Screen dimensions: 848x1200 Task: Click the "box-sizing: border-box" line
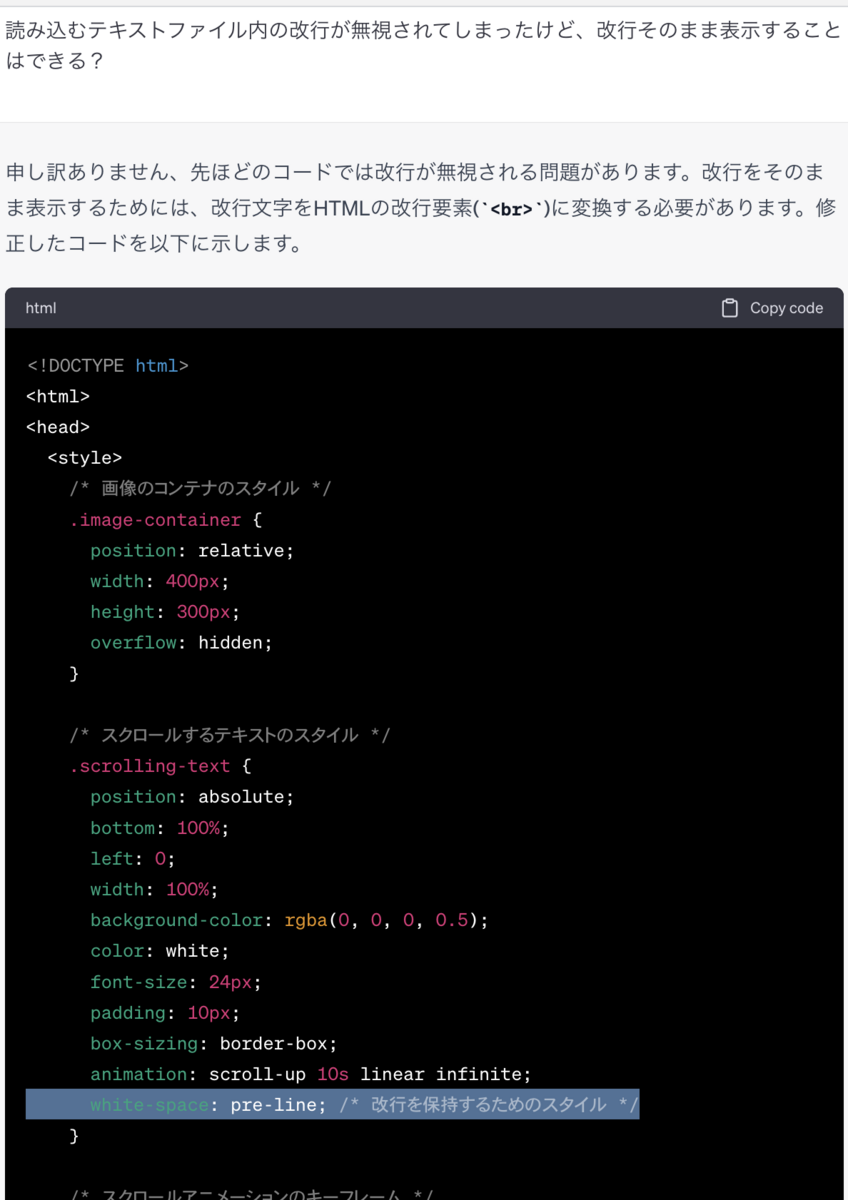213,1043
